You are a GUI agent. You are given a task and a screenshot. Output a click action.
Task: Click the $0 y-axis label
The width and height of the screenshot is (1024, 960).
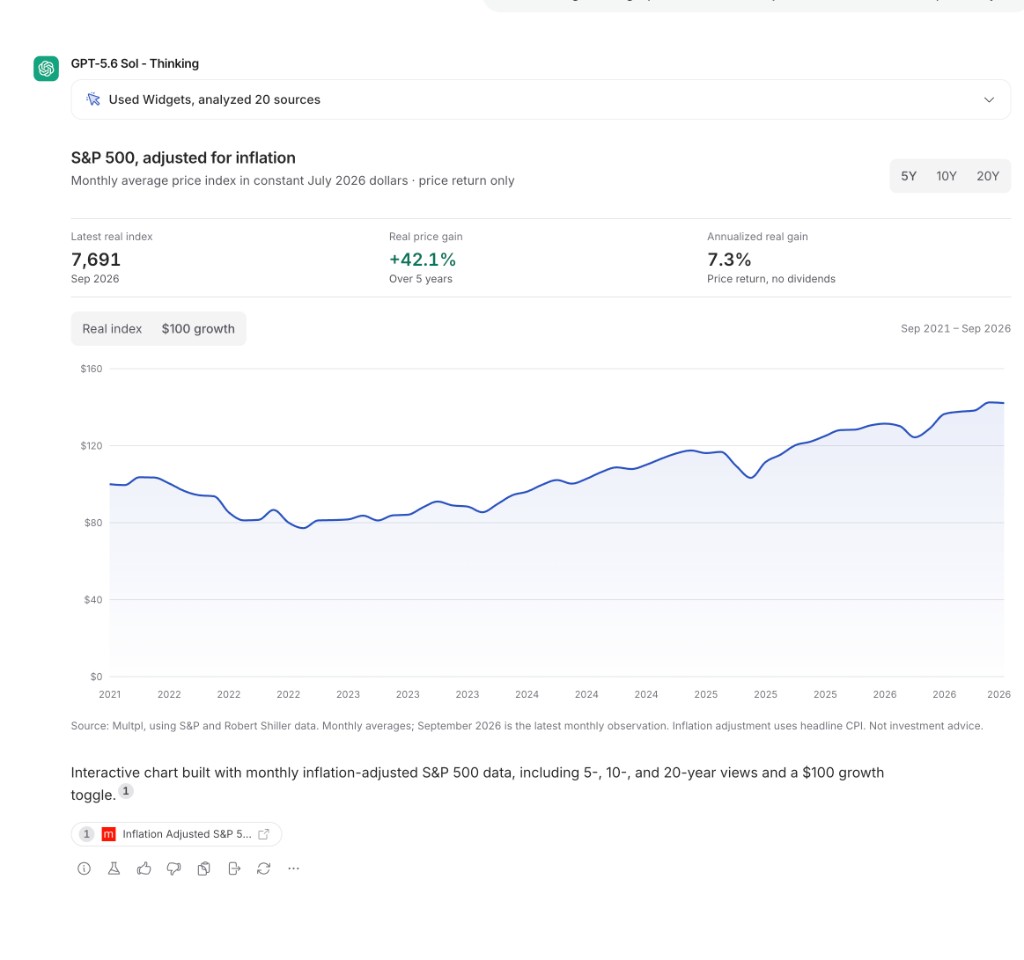96,677
